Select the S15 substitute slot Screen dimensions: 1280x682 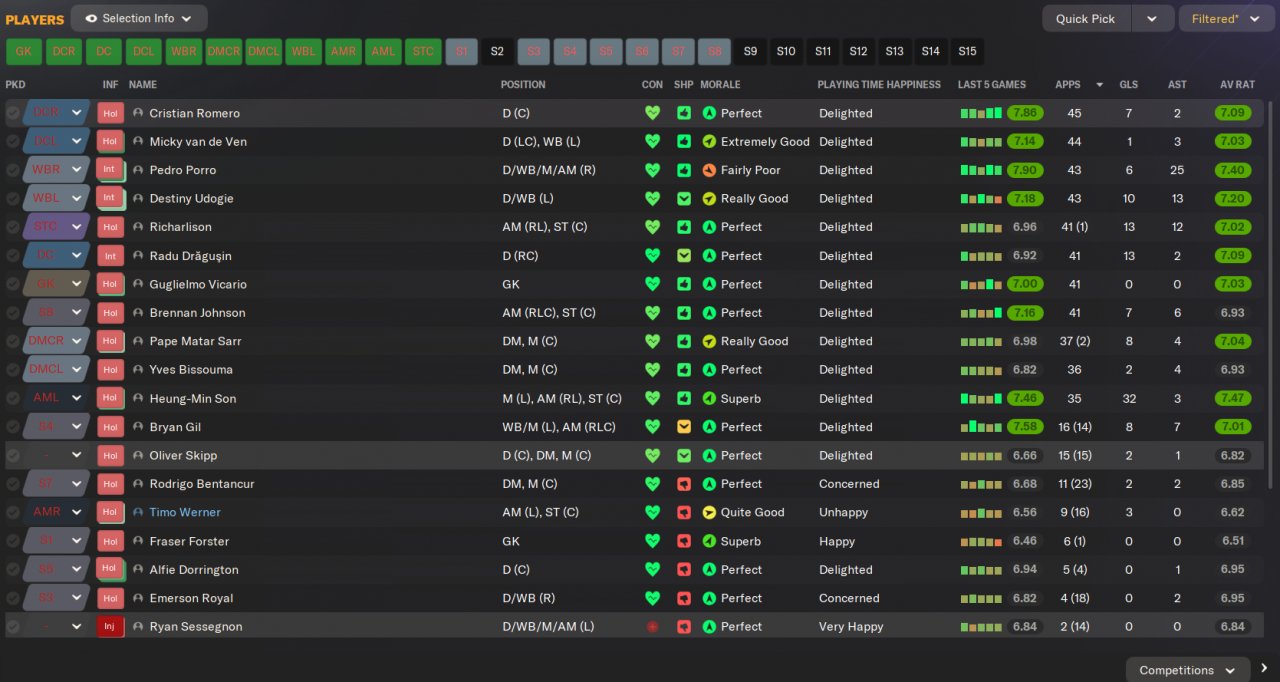967,51
